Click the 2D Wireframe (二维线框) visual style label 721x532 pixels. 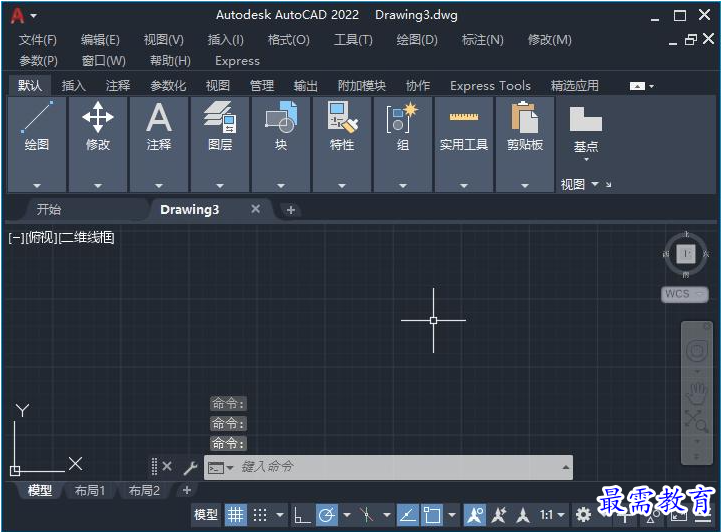click(86, 238)
